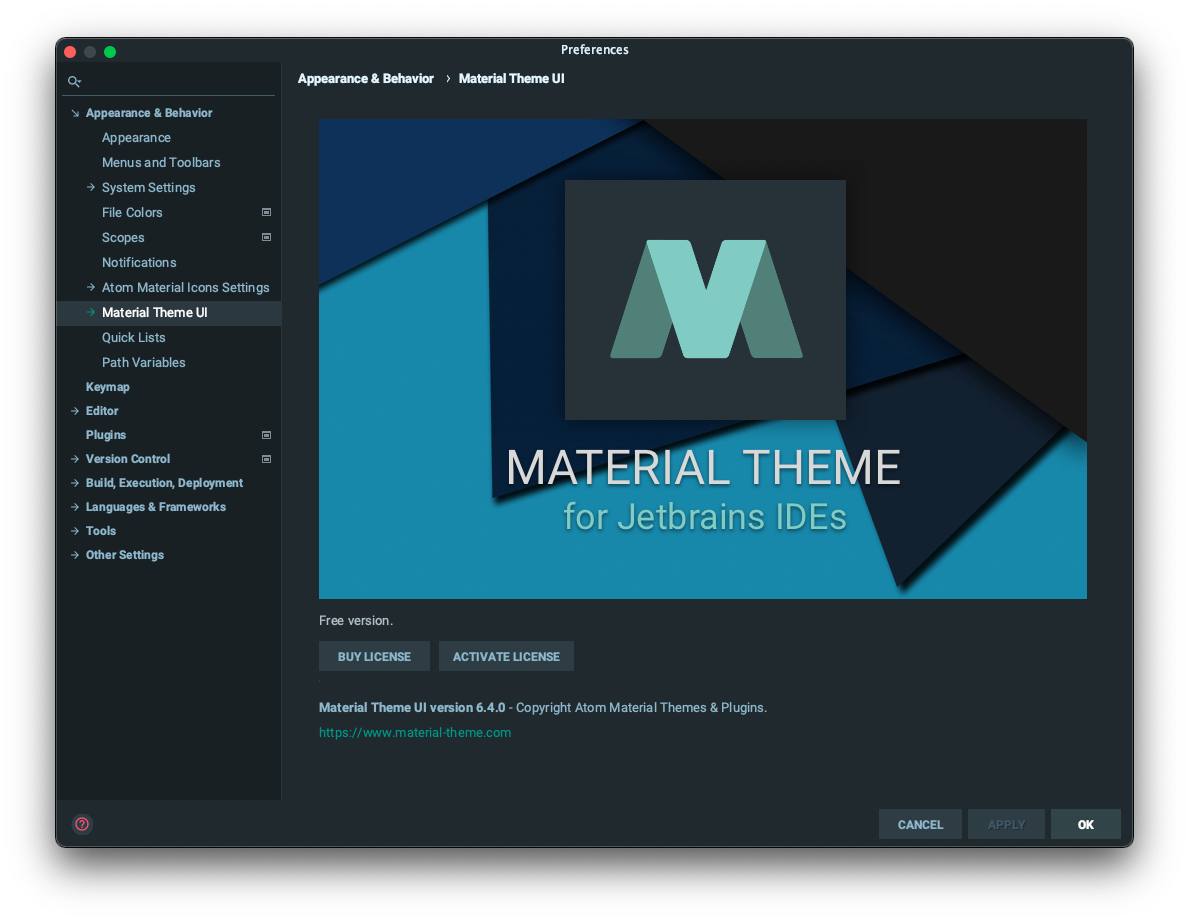Click the Buy License button
The image size is (1189, 921).
(x=374, y=656)
